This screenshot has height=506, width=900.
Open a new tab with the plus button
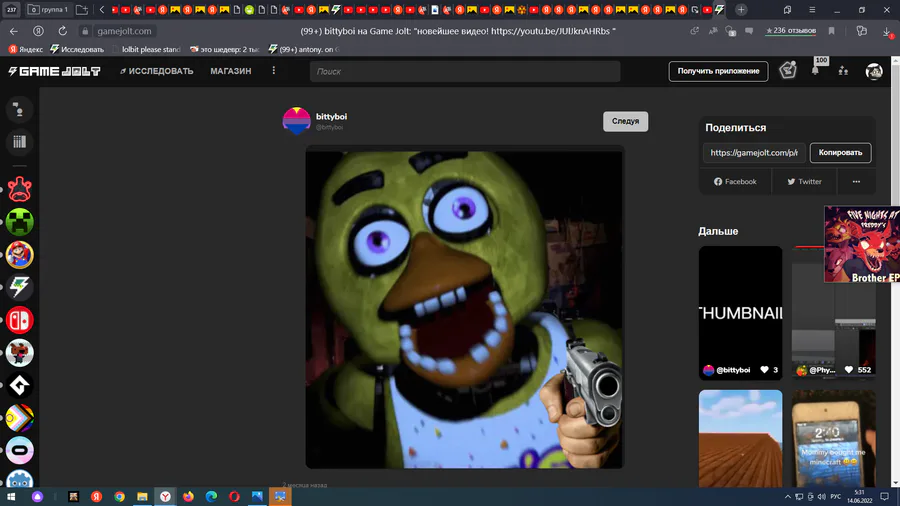click(741, 10)
